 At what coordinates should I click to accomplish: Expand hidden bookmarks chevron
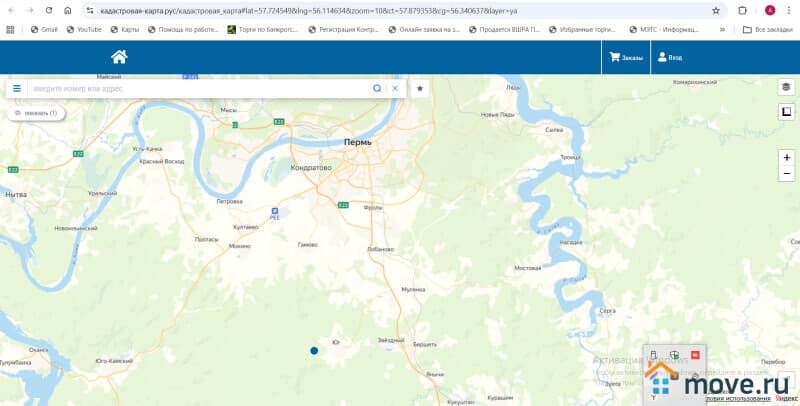click(722, 29)
